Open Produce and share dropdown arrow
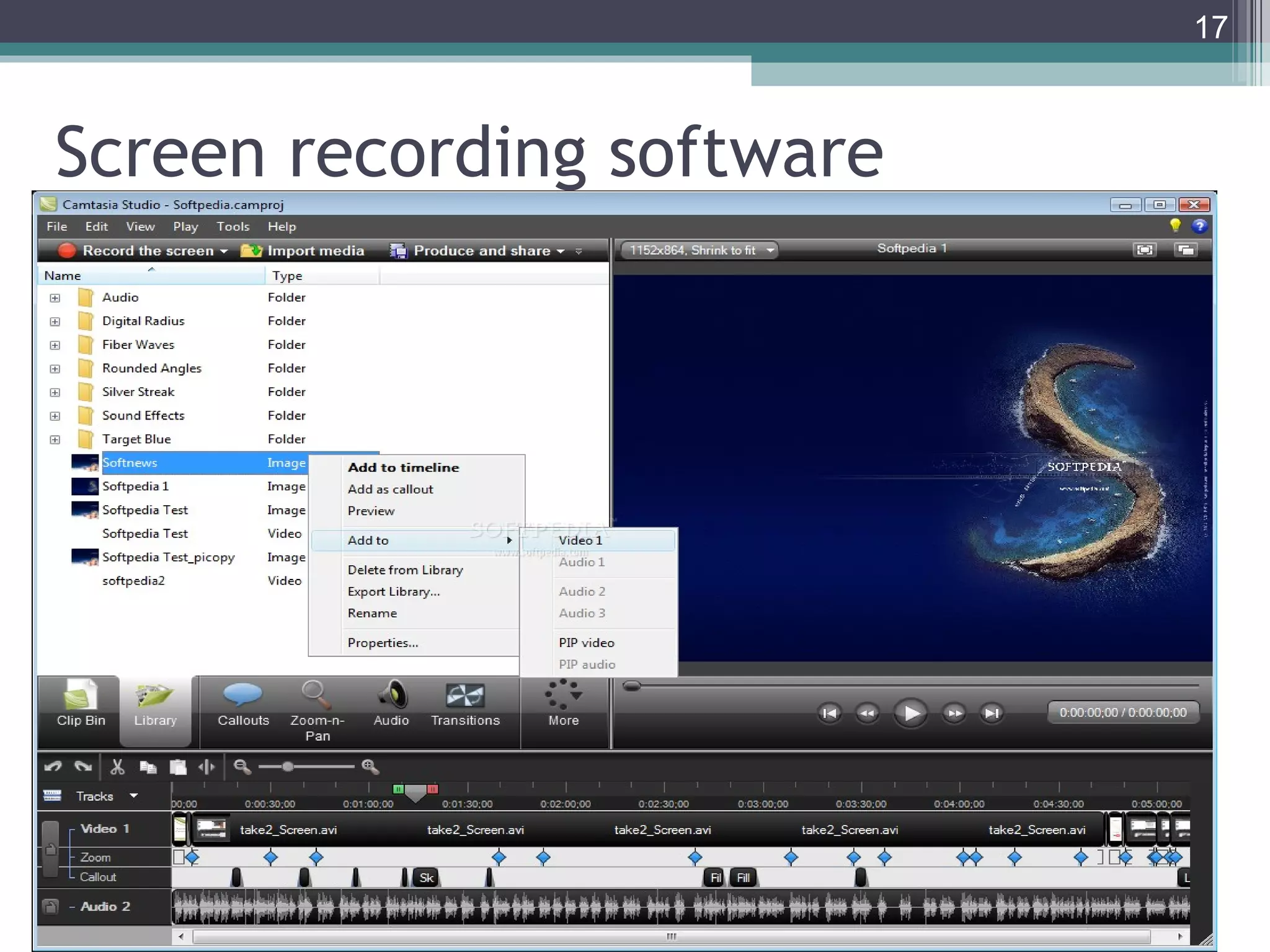The width and height of the screenshot is (1270, 952). pyautogui.click(x=561, y=251)
